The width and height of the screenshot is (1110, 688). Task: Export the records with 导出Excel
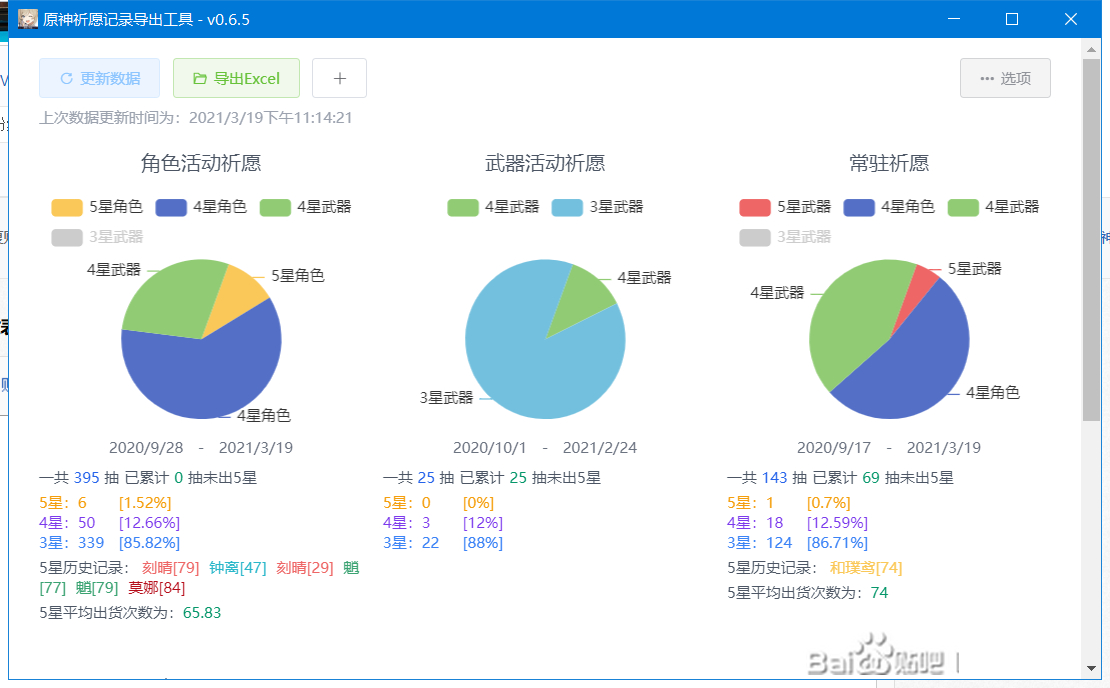(x=236, y=78)
